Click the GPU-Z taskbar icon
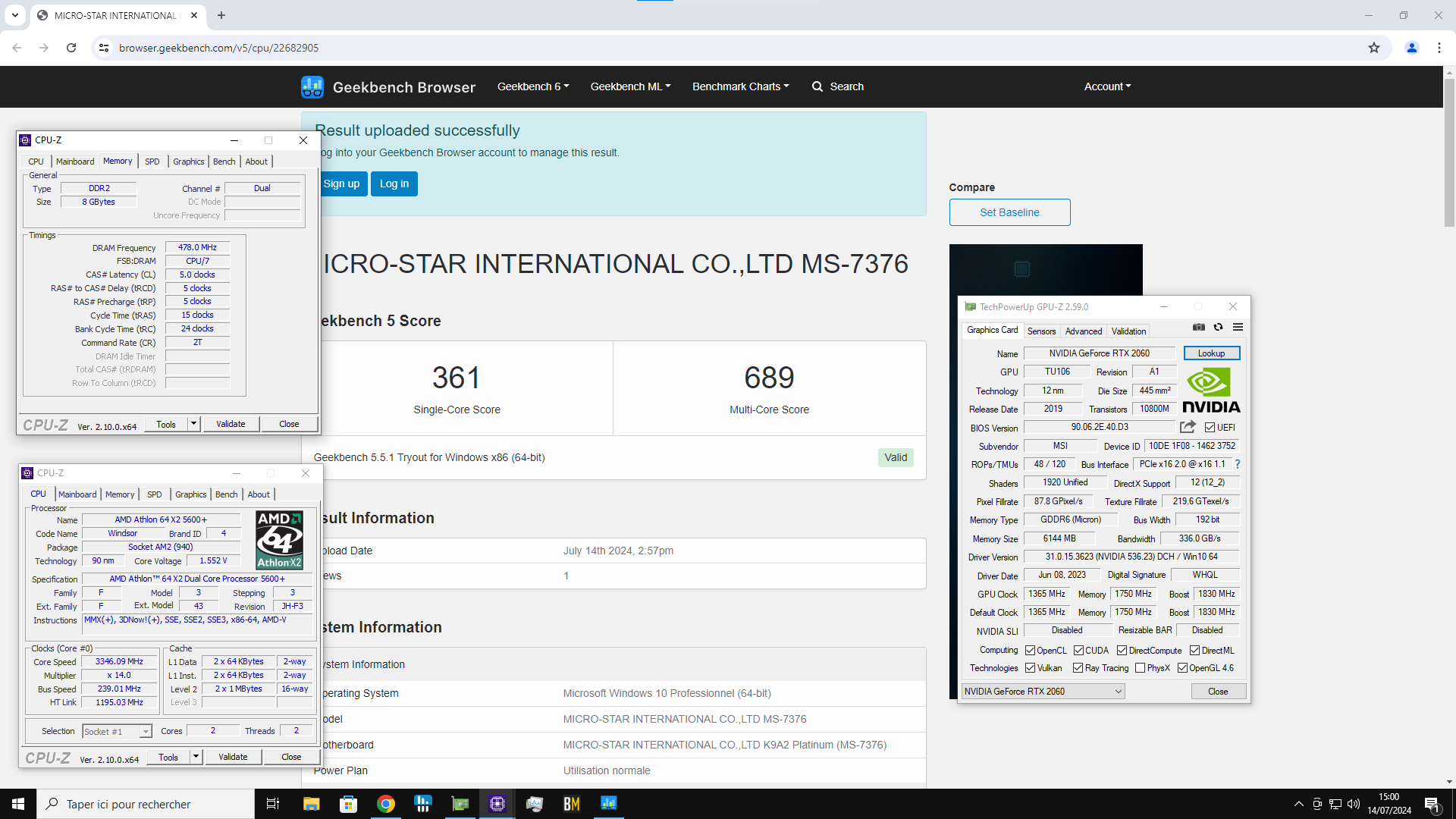The width and height of the screenshot is (1456, 819). coord(460,804)
